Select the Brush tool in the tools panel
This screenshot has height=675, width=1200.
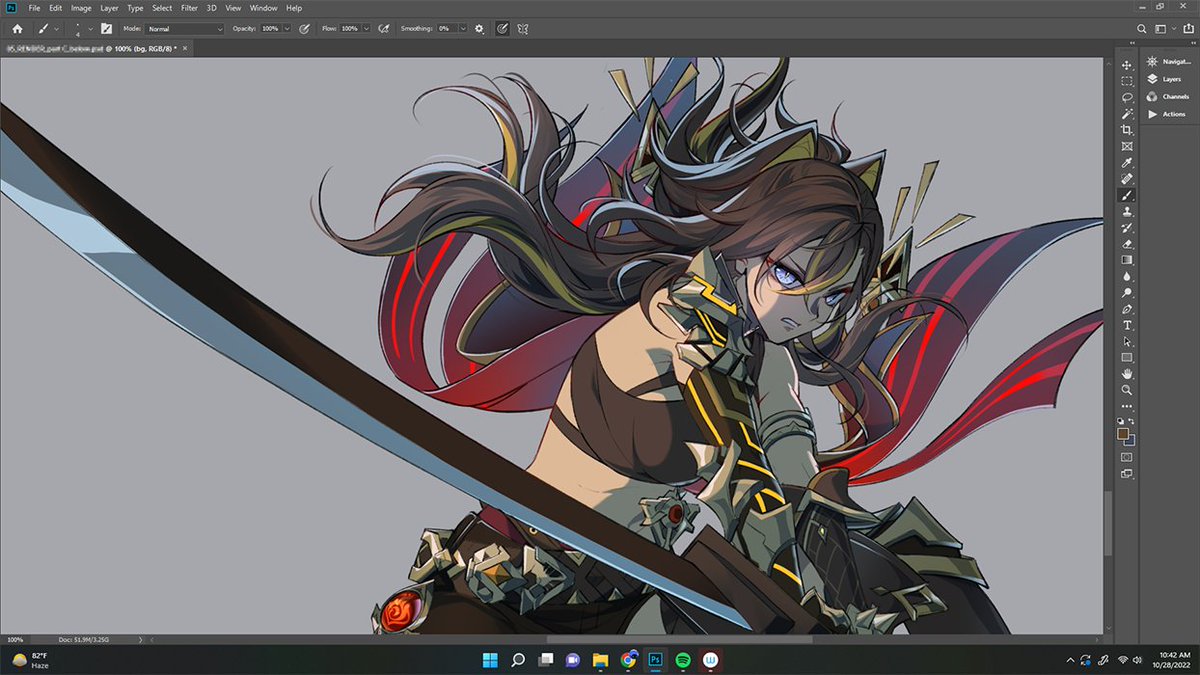coord(1127,195)
